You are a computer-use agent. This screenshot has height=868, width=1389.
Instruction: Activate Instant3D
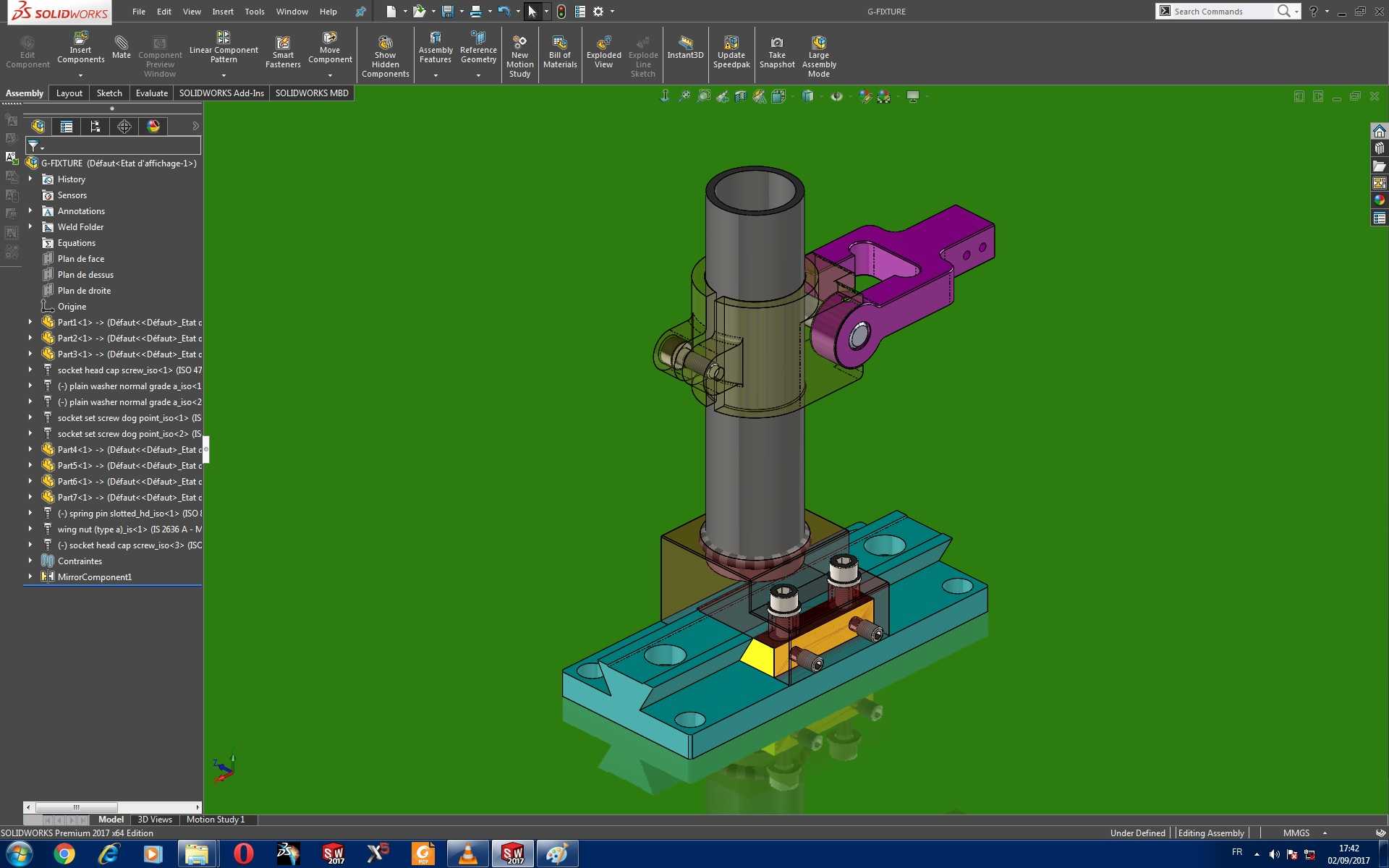tap(685, 48)
